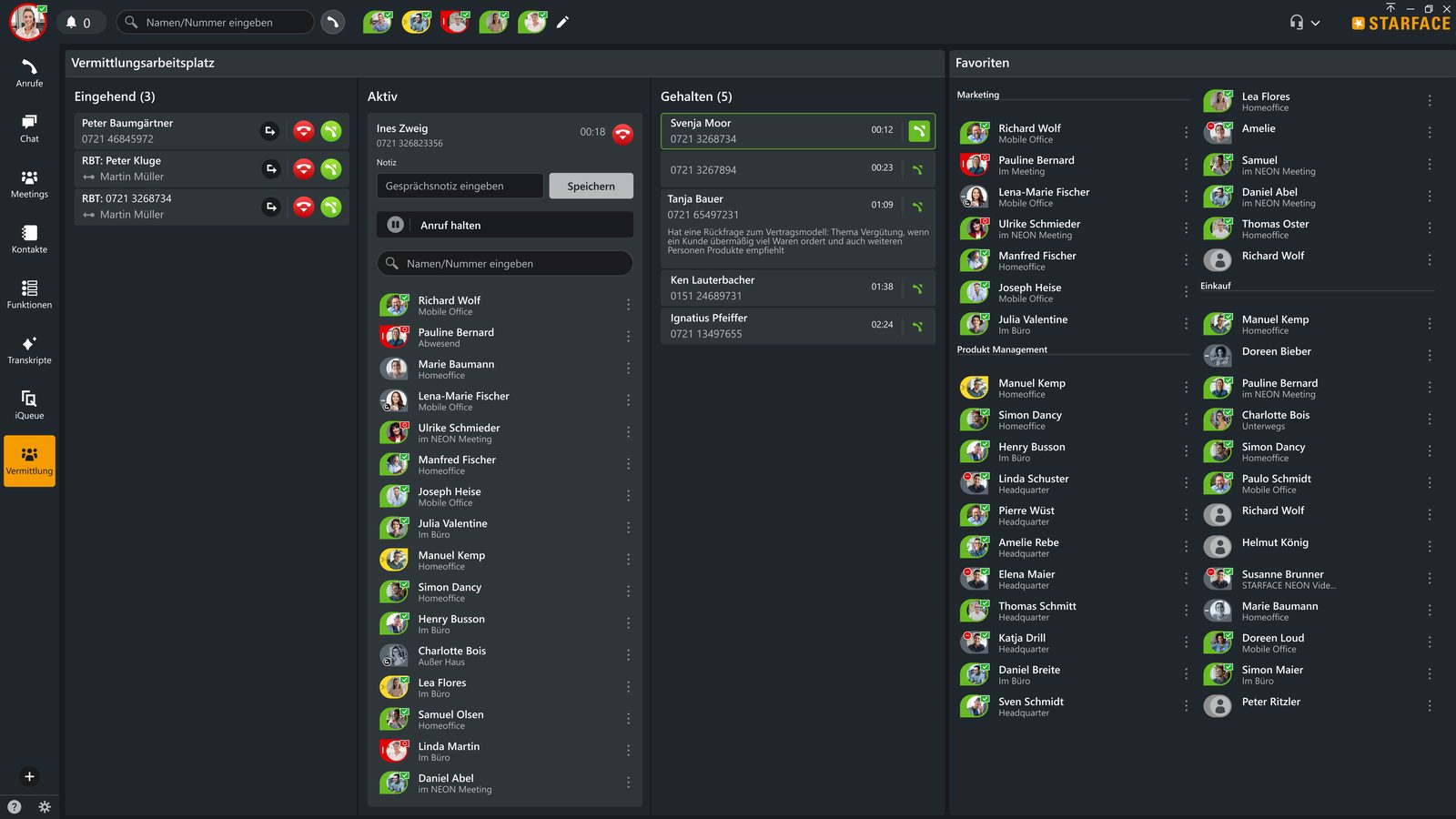The image size is (1456, 819).
Task: Open options menu for Richard Wolf in Aktiv list
Action: pyautogui.click(x=628, y=305)
